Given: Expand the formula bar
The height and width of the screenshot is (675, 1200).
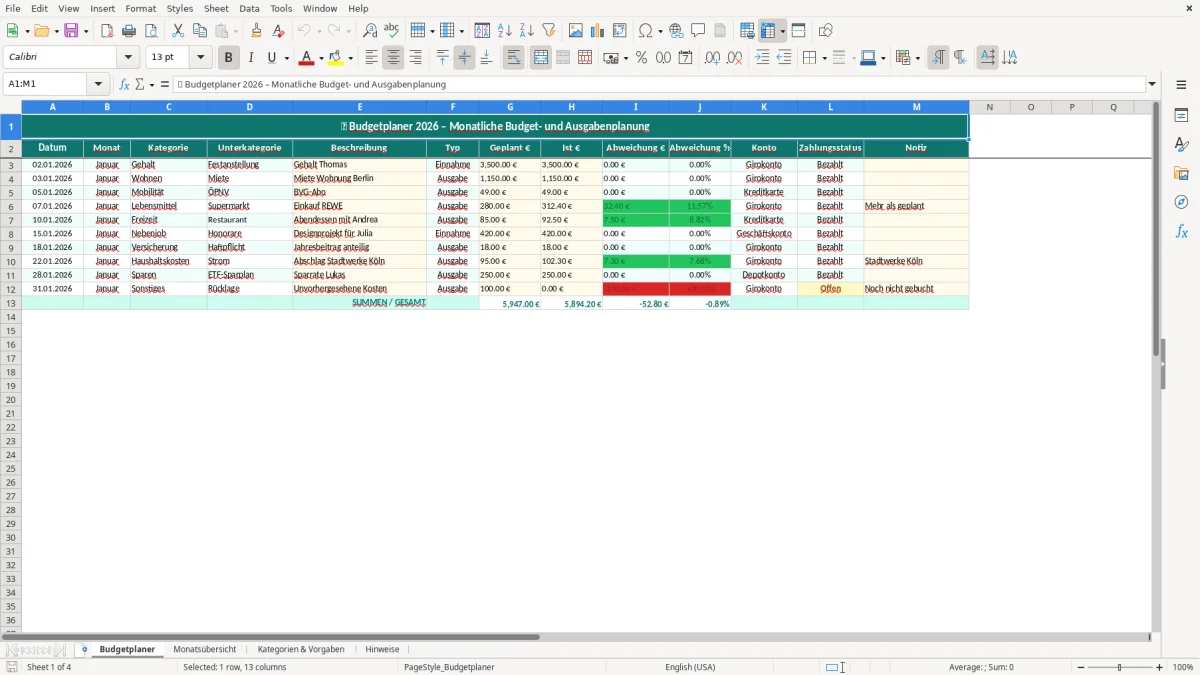Looking at the screenshot, I should 1152,85.
